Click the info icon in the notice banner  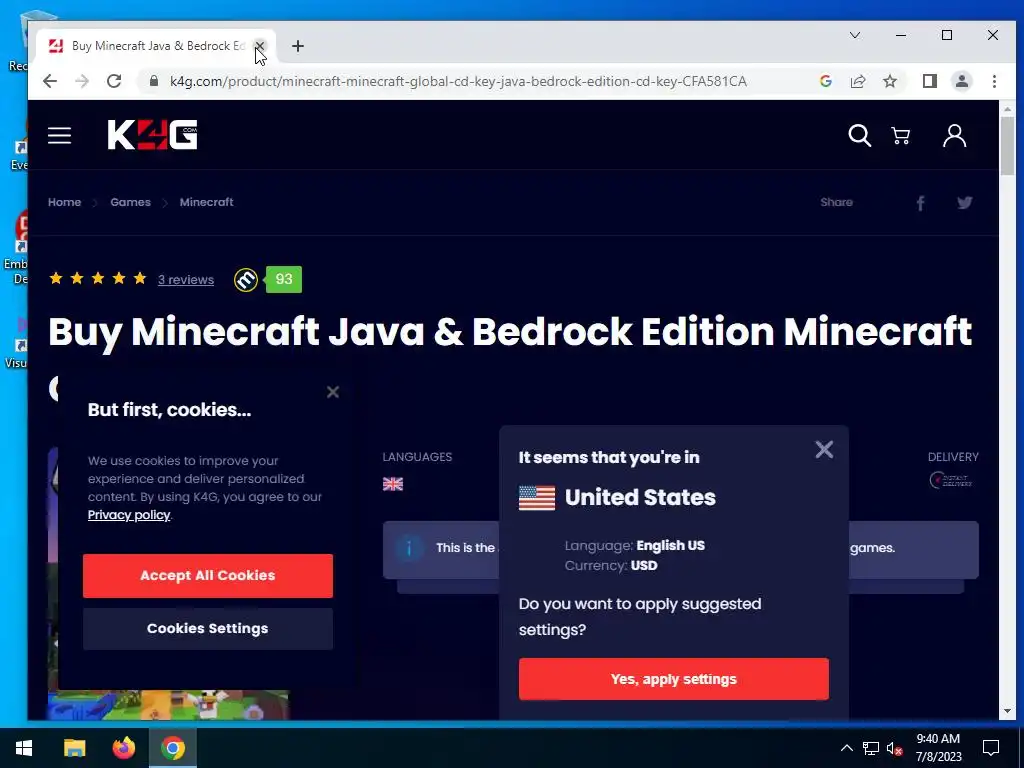[409, 548]
